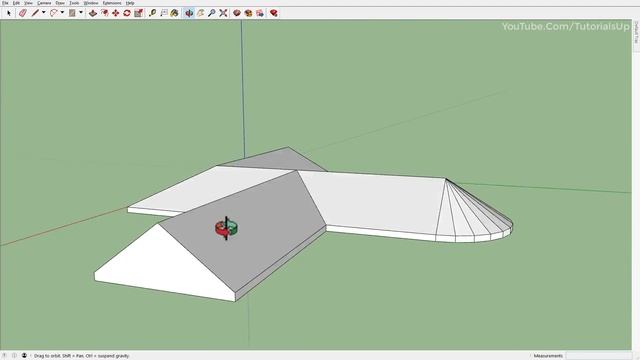Select the Pan hand tool
This screenshot has height=360, width=640.
click(200, 13)
